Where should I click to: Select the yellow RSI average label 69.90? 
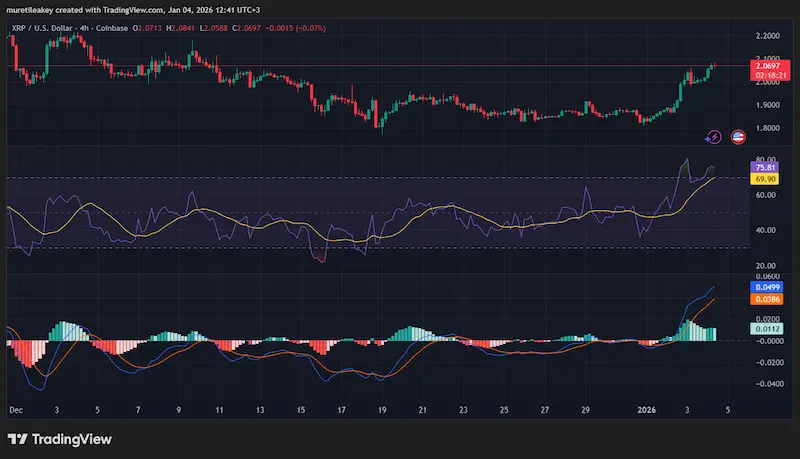click(768, 179)
